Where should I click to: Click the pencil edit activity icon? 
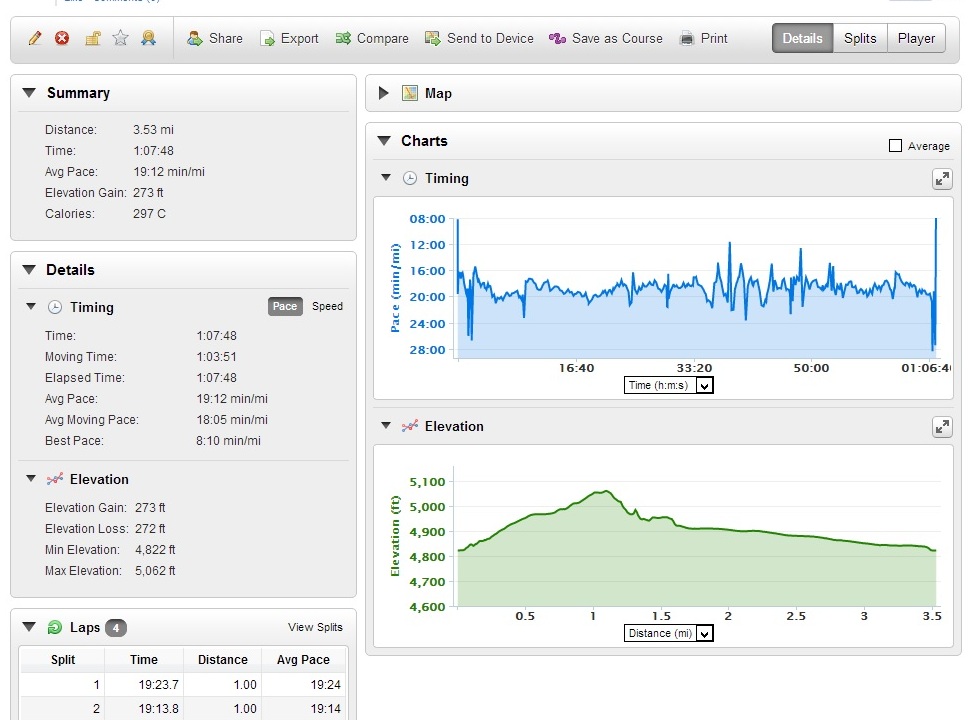click(35, 39)
